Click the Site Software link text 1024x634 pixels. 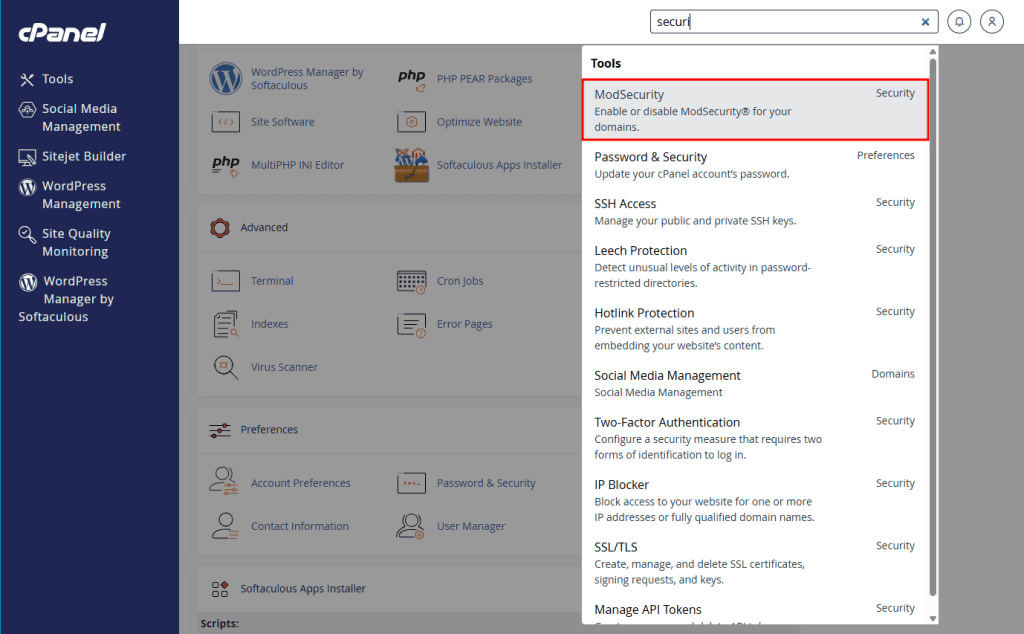click(283, 121)
